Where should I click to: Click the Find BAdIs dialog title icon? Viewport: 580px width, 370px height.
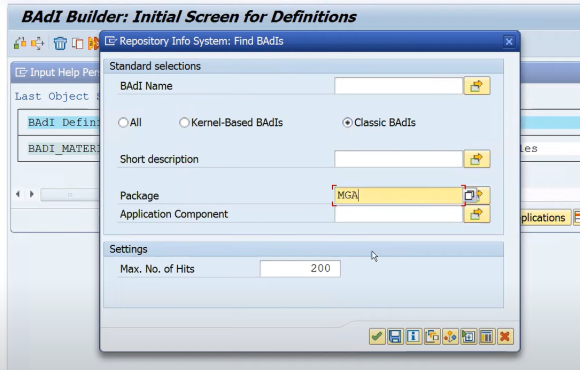coord(111,41)
